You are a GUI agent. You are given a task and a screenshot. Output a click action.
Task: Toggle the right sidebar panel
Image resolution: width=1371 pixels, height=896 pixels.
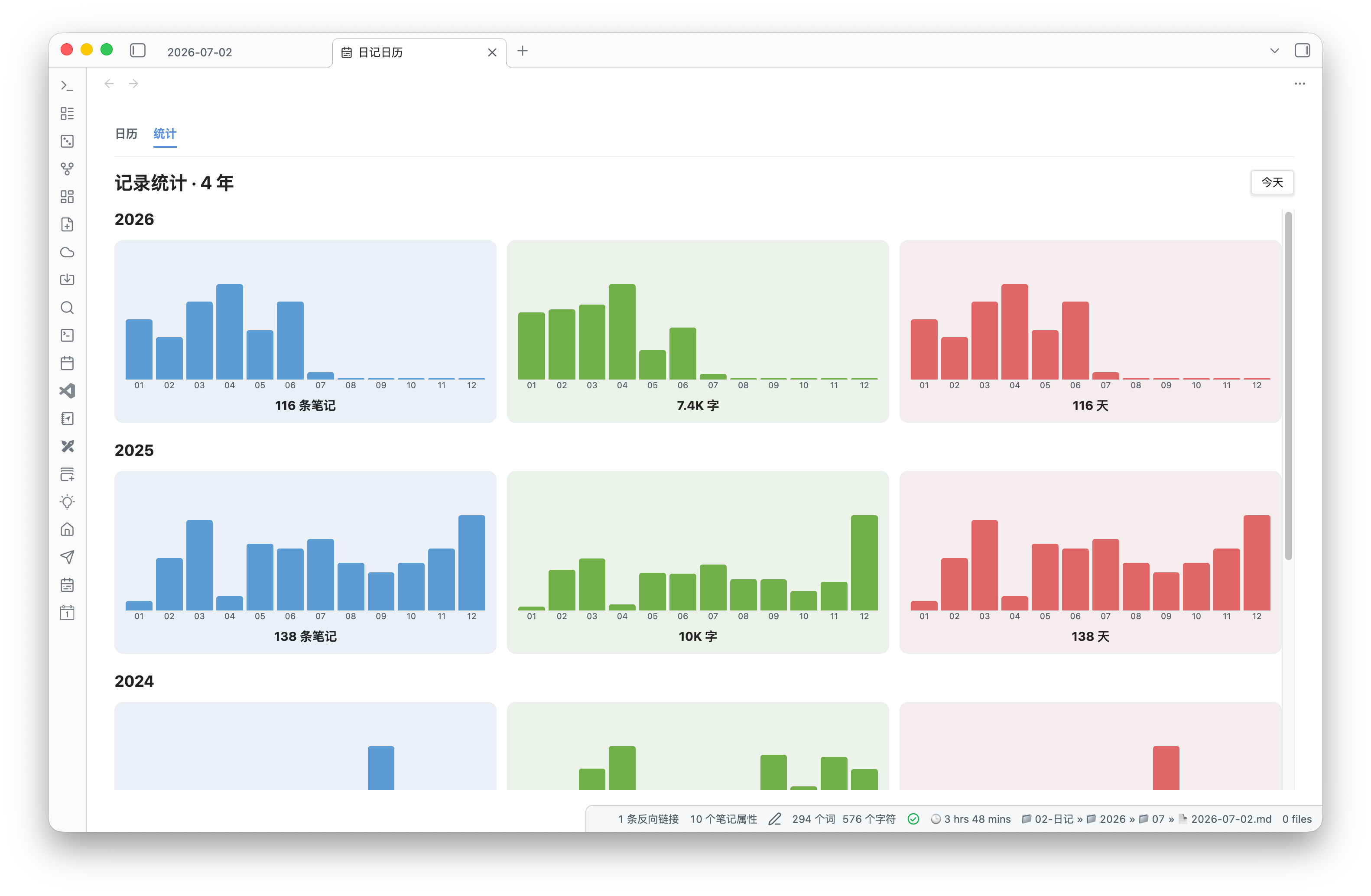pyautogui.click(x=1302, y=51)
